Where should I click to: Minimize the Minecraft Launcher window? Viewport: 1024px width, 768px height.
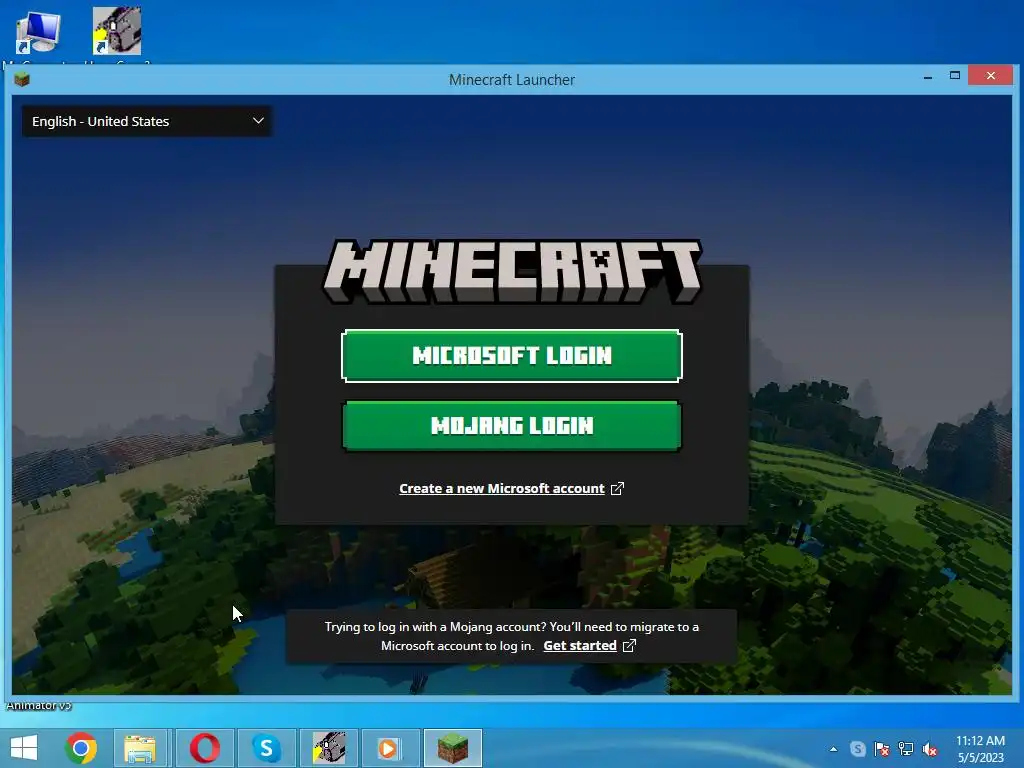[x=928, y=77]
